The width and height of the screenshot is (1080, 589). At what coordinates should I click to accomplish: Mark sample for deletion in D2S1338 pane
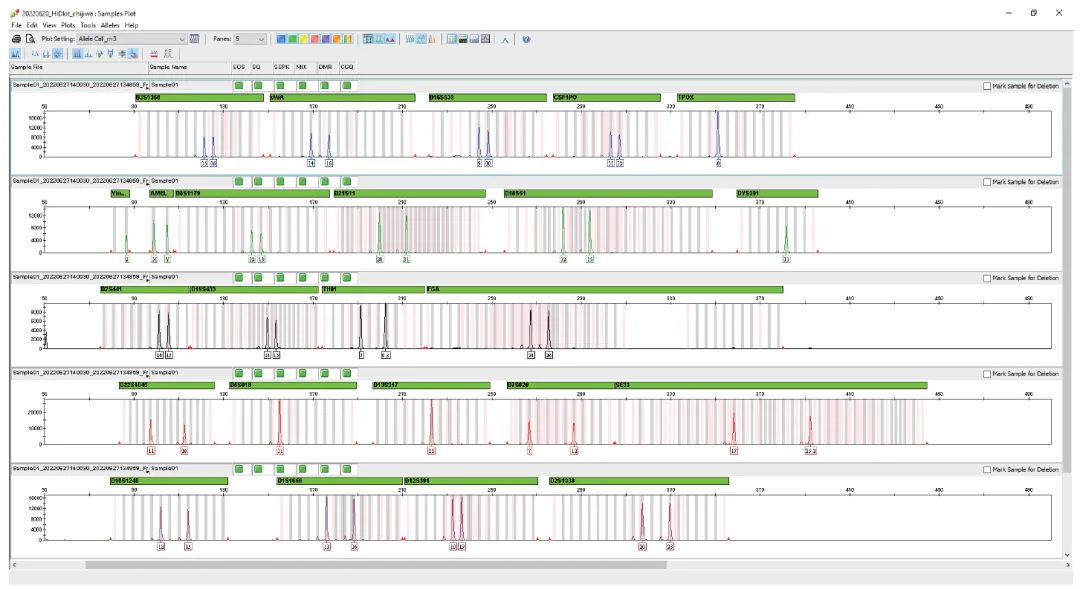click(x=987, y=469)
